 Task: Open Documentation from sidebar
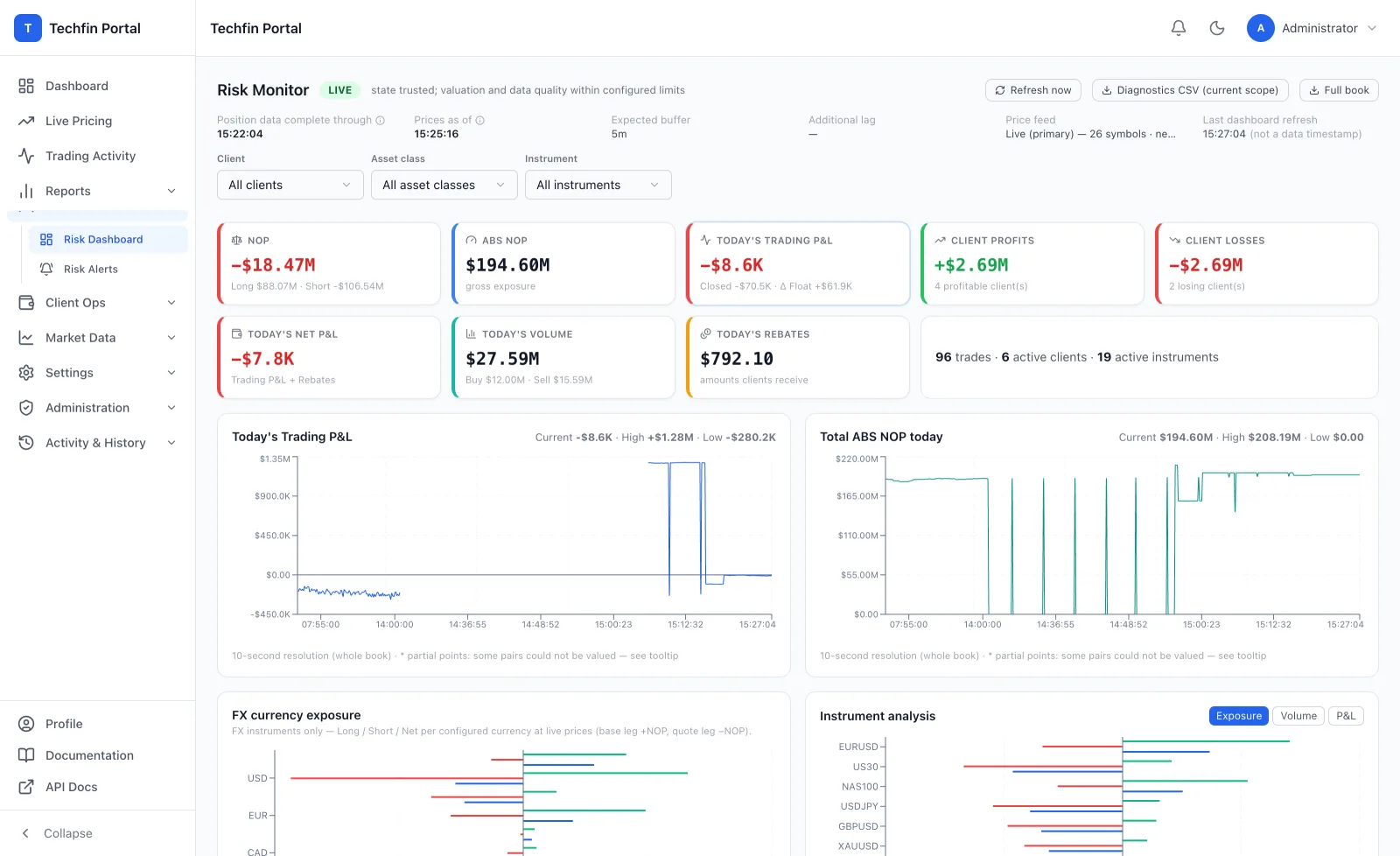(x=97, y=755)
